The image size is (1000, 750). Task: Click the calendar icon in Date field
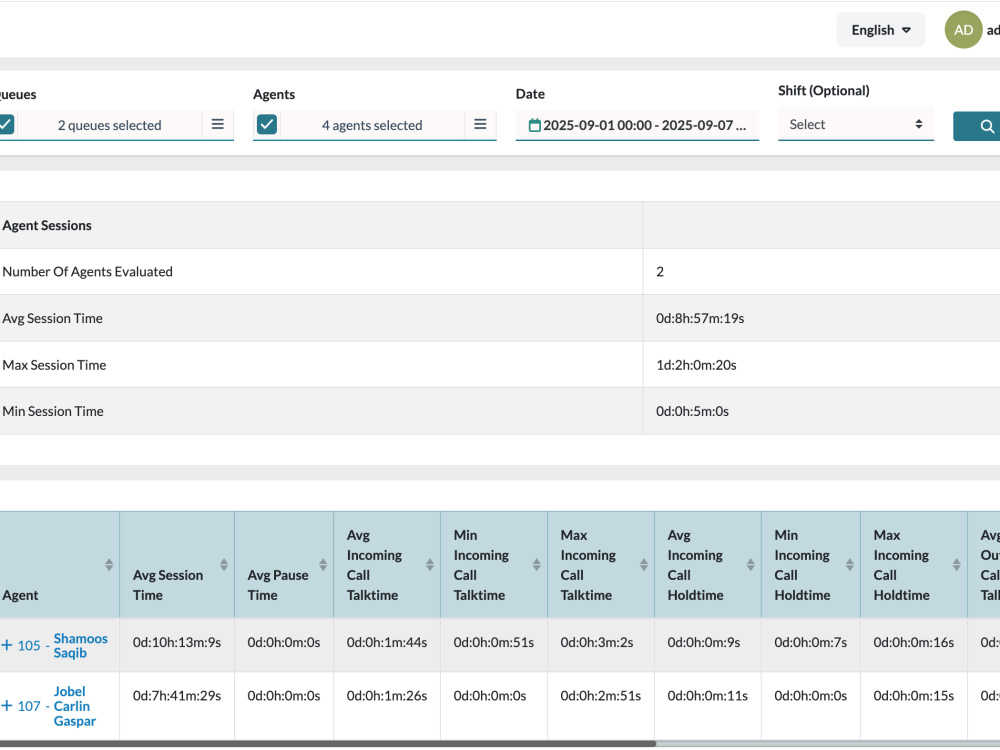click(x=534, y=126)
